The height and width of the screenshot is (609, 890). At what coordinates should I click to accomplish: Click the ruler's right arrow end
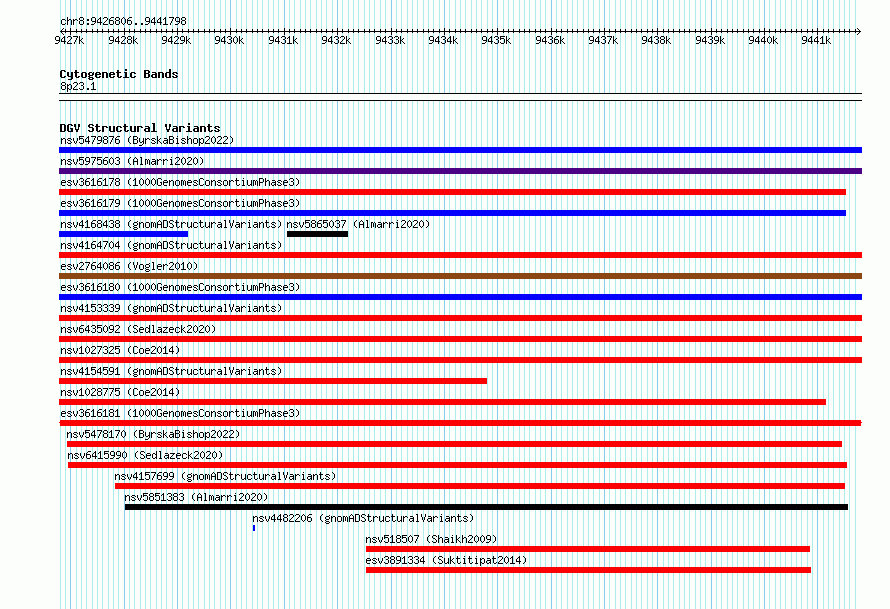pos(859,31)
